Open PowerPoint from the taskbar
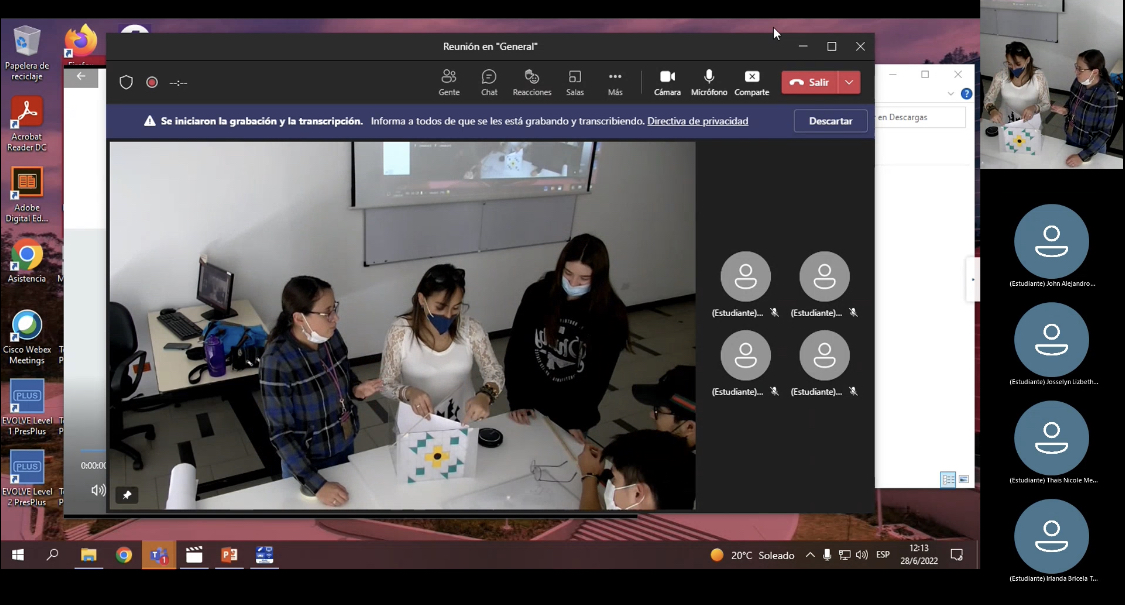 click(x=229, y=555)
